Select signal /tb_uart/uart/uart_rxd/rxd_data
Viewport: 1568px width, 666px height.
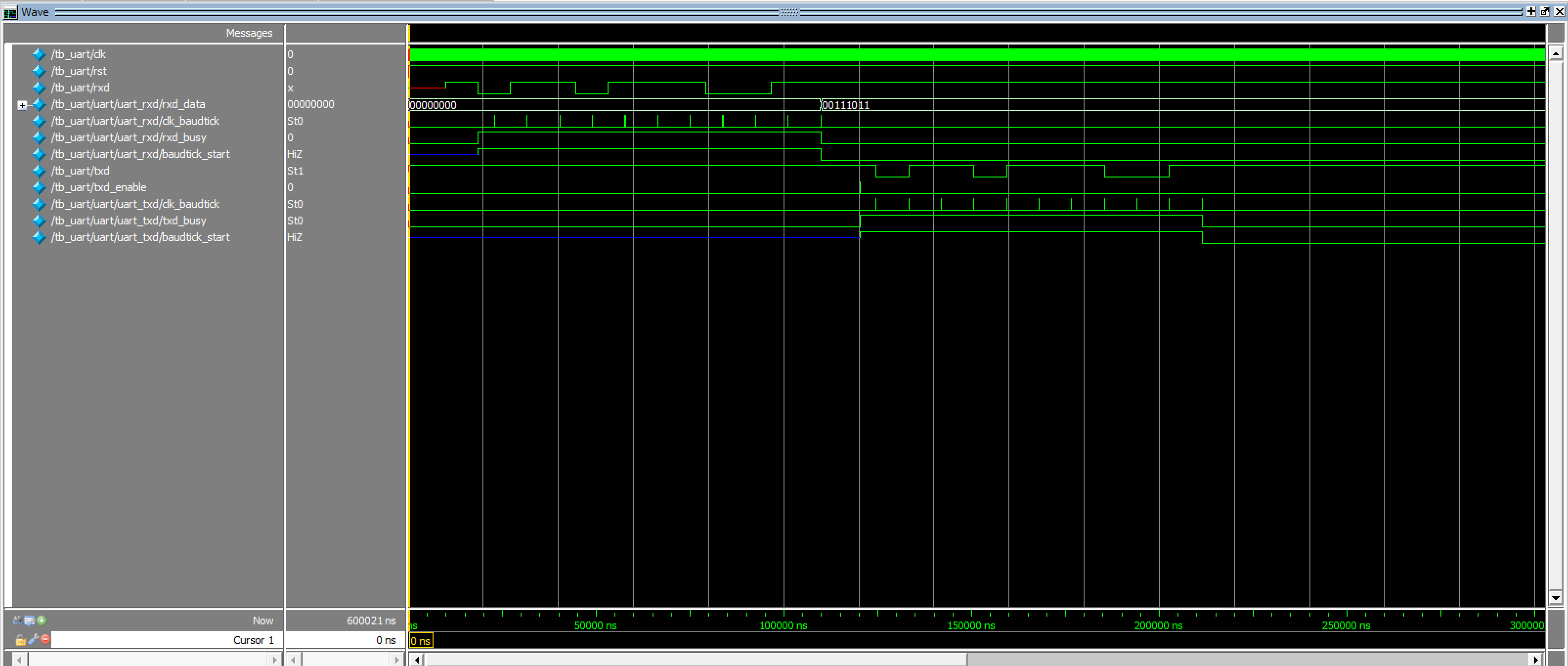pos(129,104)
